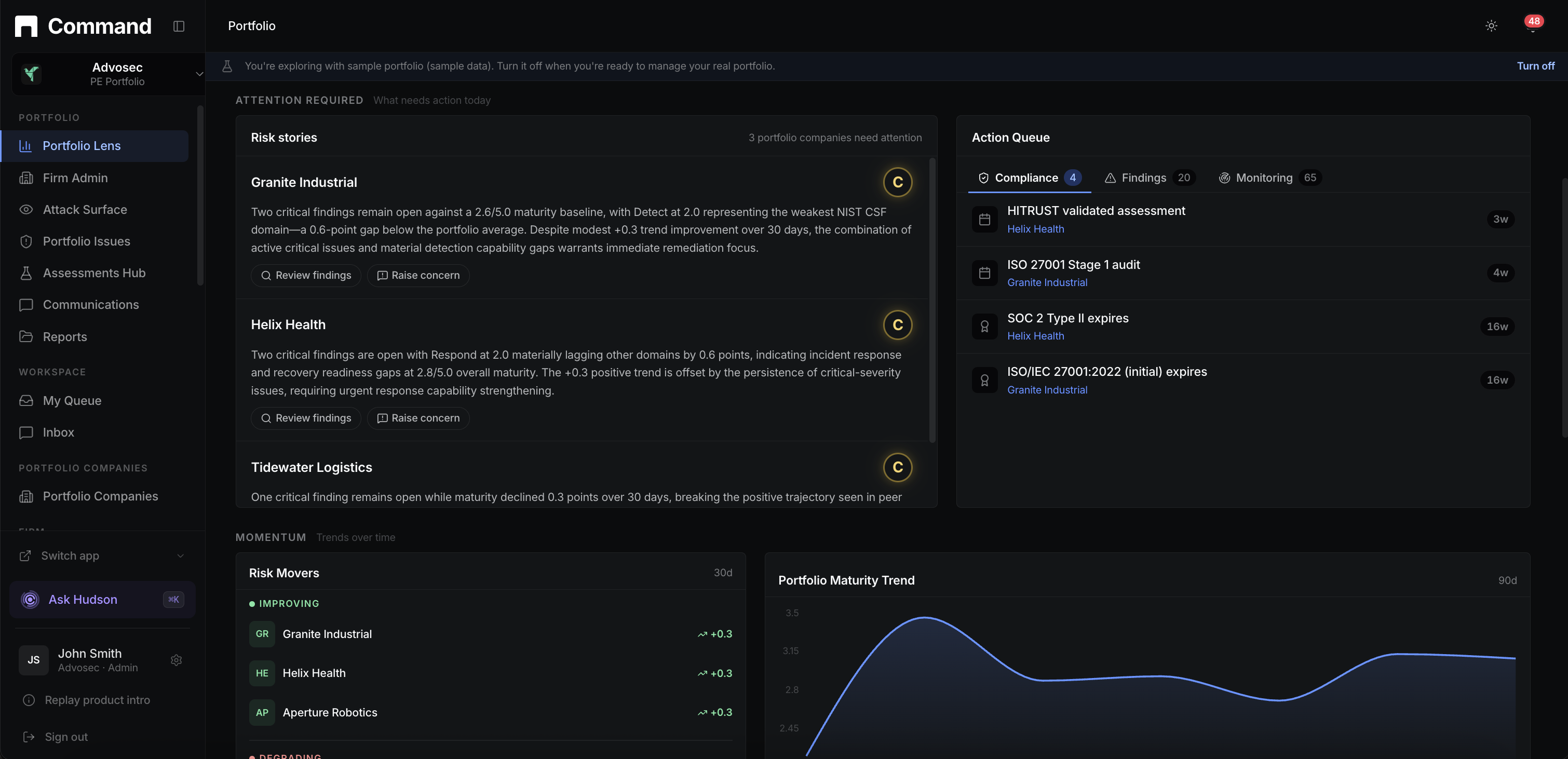Click Granite Industrial grade C badge

[x=897, y=182]
